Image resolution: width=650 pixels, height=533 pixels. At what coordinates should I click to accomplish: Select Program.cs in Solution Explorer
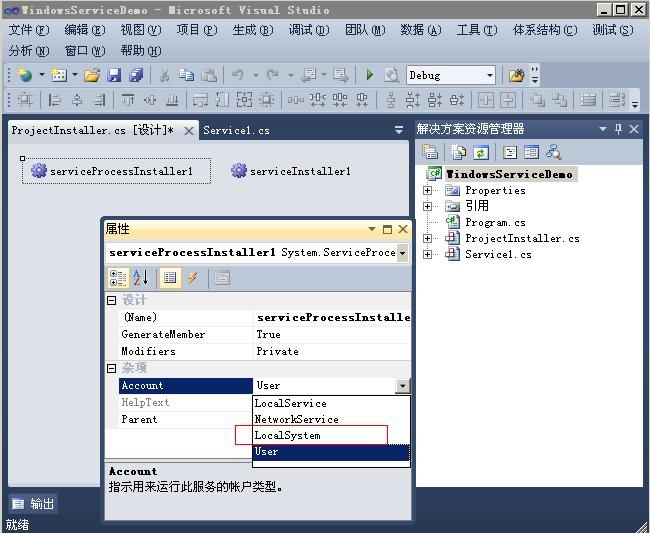coord(495,223)
